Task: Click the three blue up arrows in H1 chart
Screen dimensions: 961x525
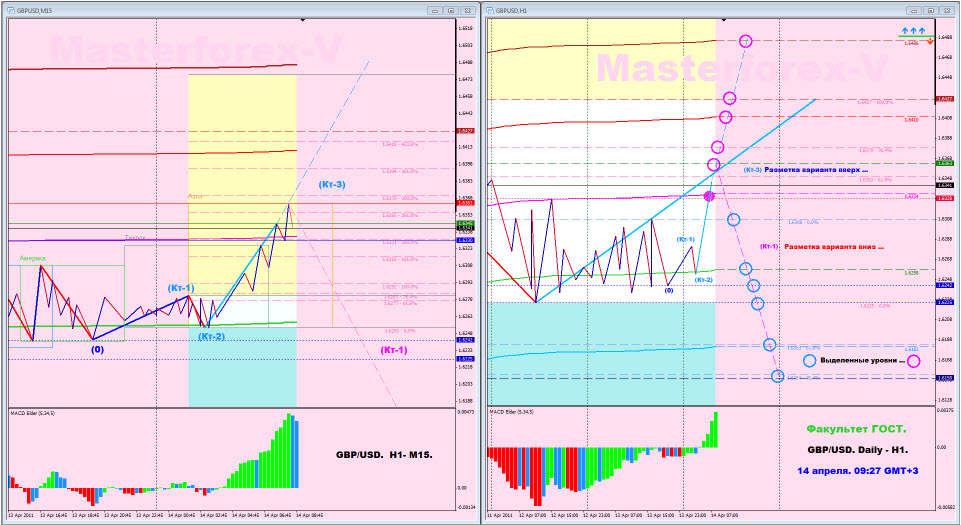Action: [913, 30]
